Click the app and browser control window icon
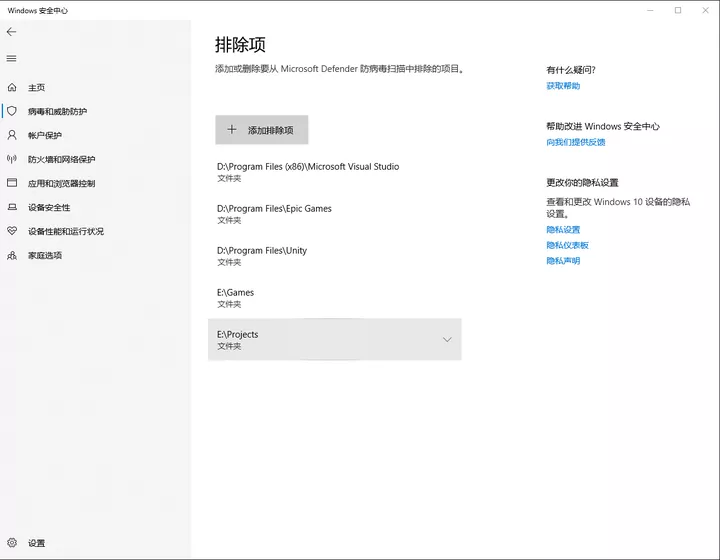Image resolution: width=720 pixels, height=560 pixels. tap(12, 183)
